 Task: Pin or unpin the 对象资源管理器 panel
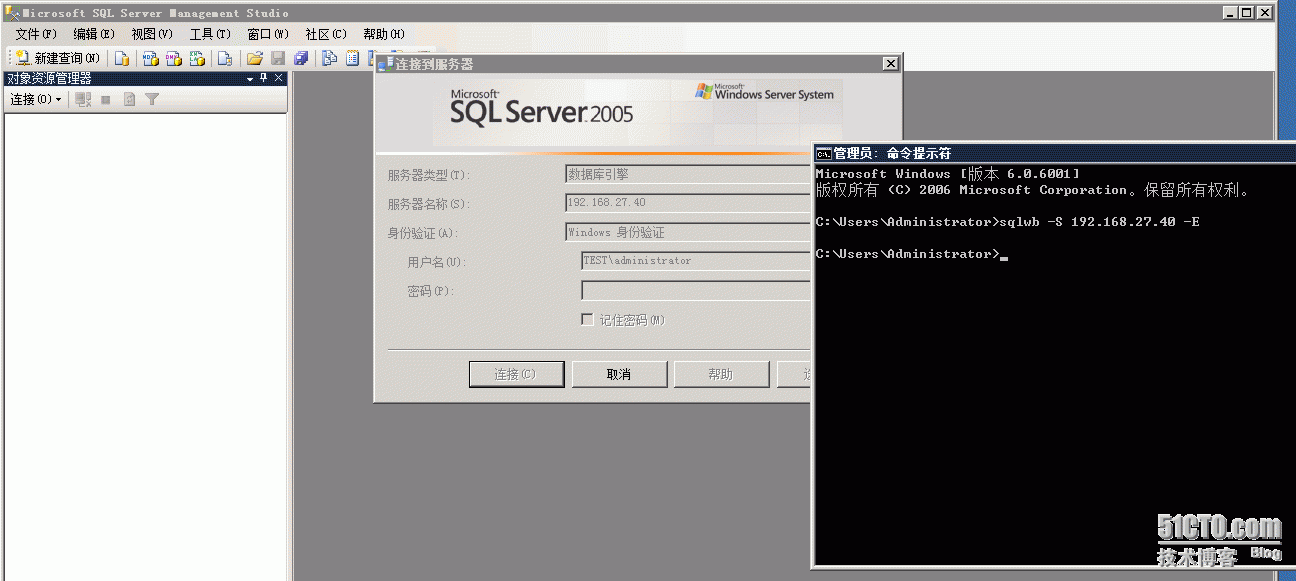(264, 78)
